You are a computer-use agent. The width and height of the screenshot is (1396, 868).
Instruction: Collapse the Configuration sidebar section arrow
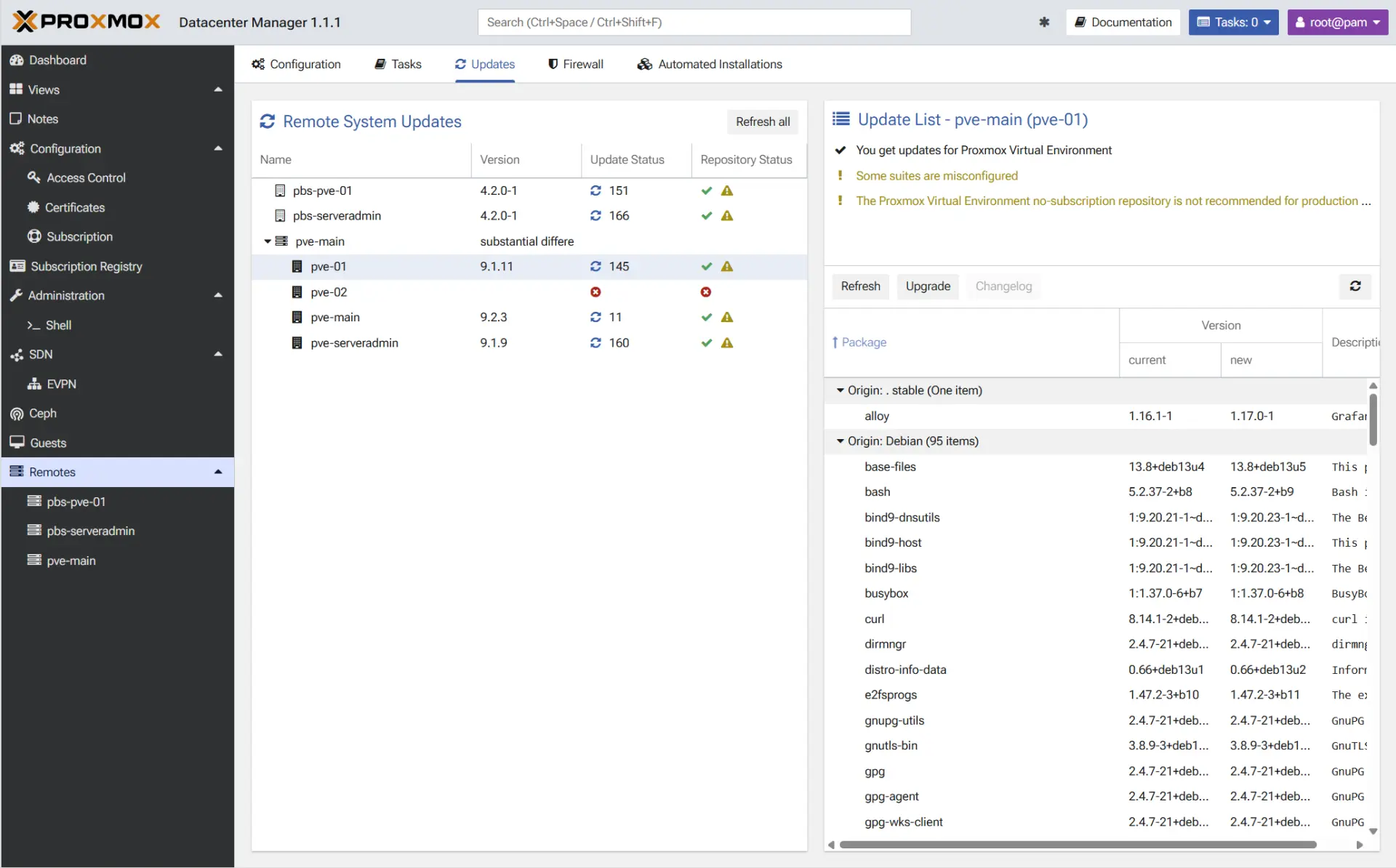218,148
